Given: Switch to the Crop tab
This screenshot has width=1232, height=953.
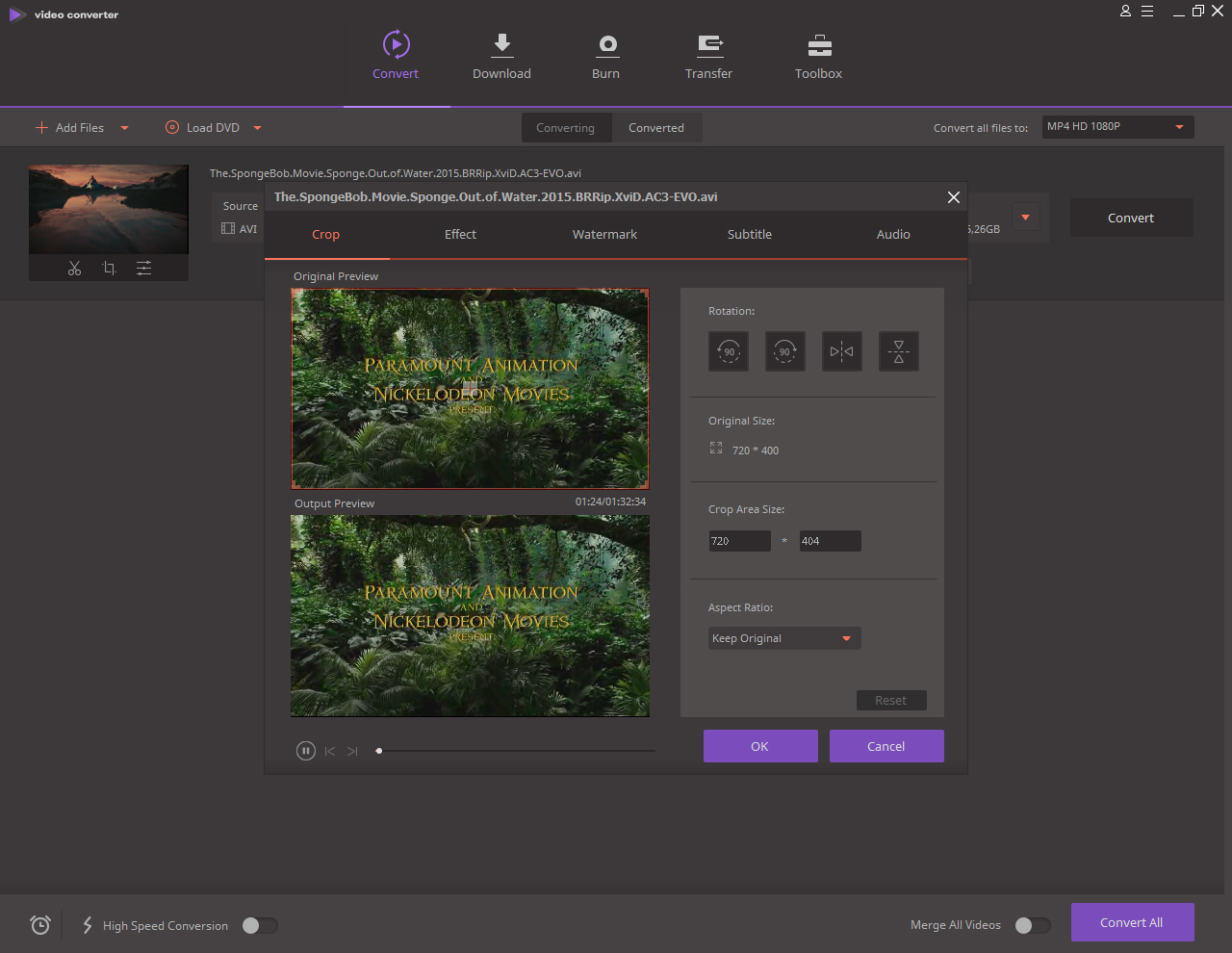Looking at the screenshot, I should click(x=325, y=234).
